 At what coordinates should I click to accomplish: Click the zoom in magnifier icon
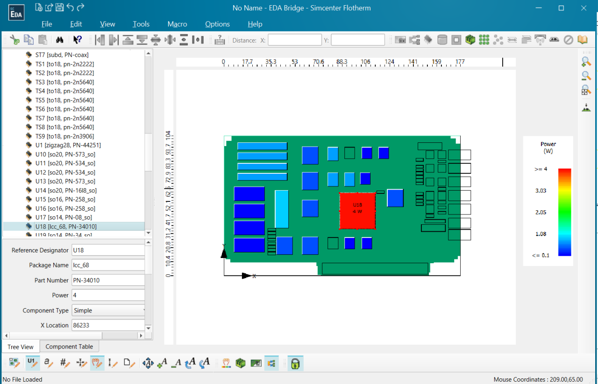(586, 62)
